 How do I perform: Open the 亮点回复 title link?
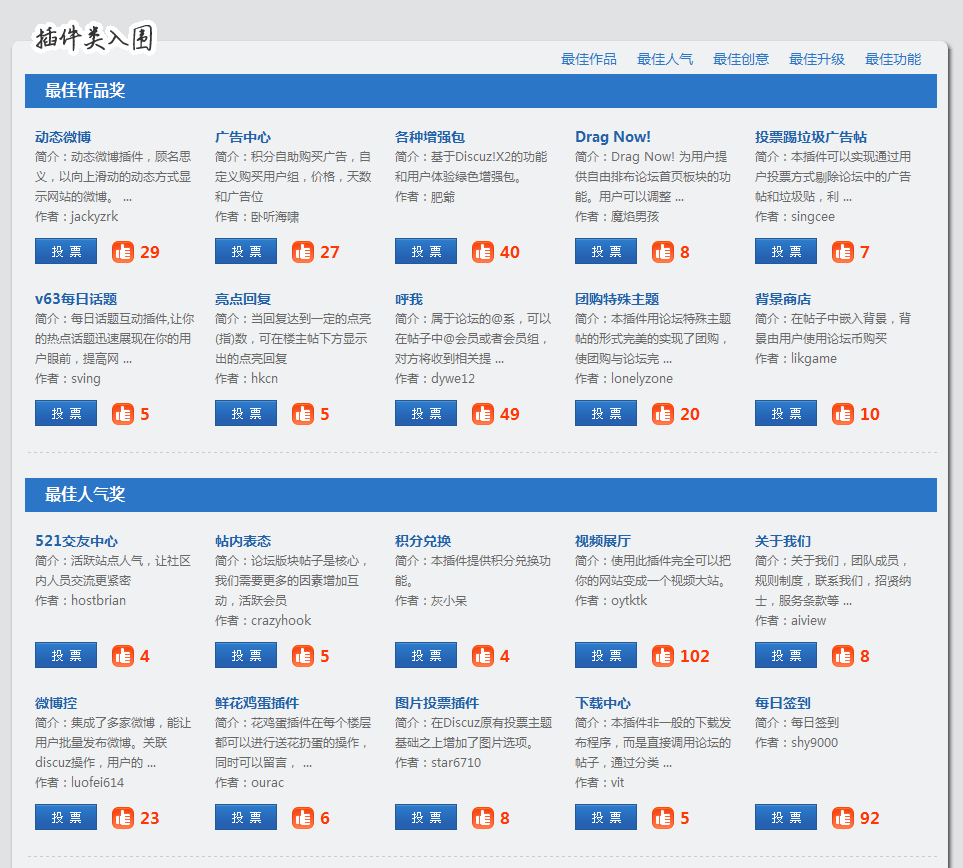click(x=243, y=299)
